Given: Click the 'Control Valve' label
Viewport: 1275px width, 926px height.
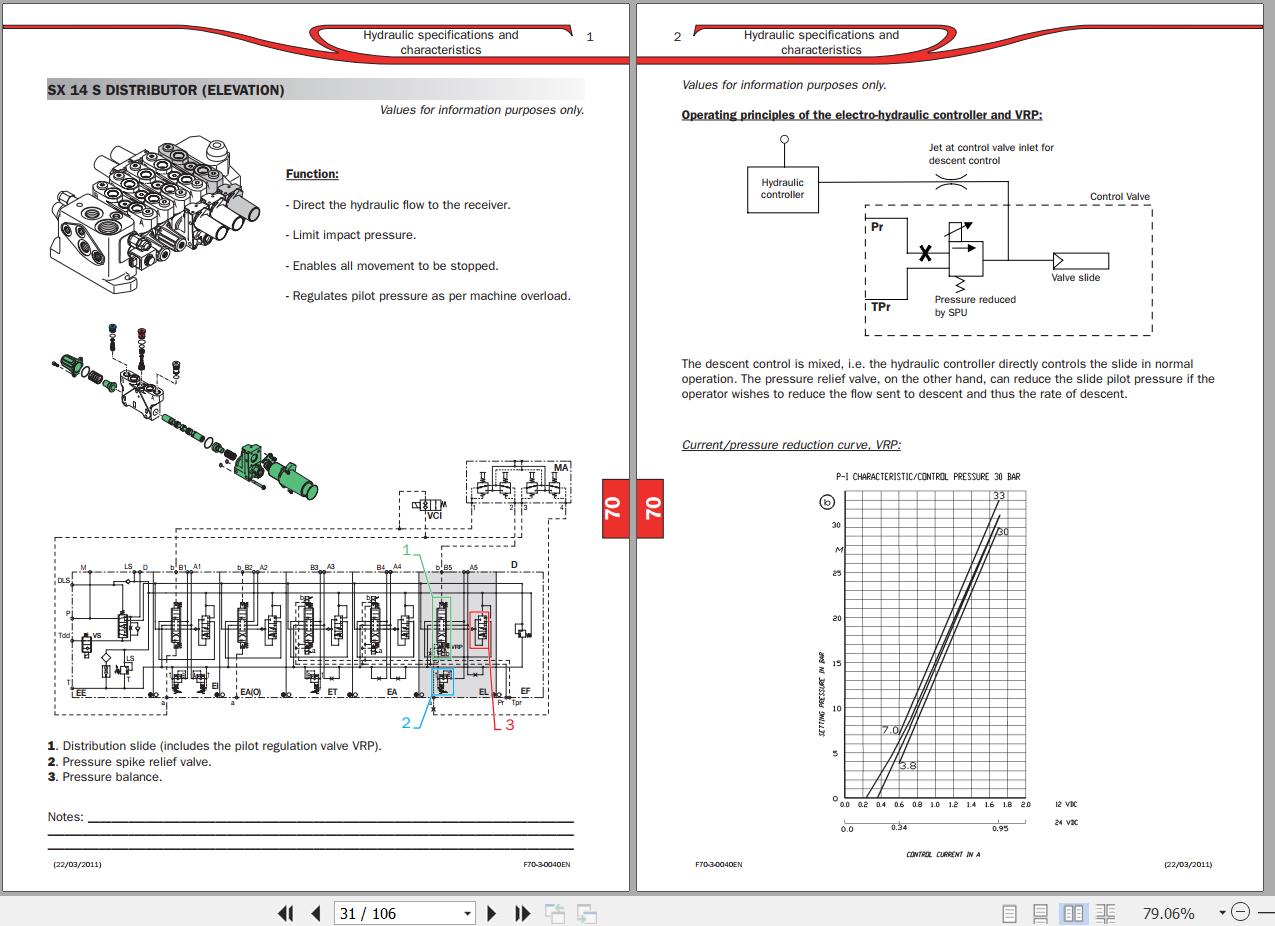Looking at the screenshot, I should (1120, 197).
